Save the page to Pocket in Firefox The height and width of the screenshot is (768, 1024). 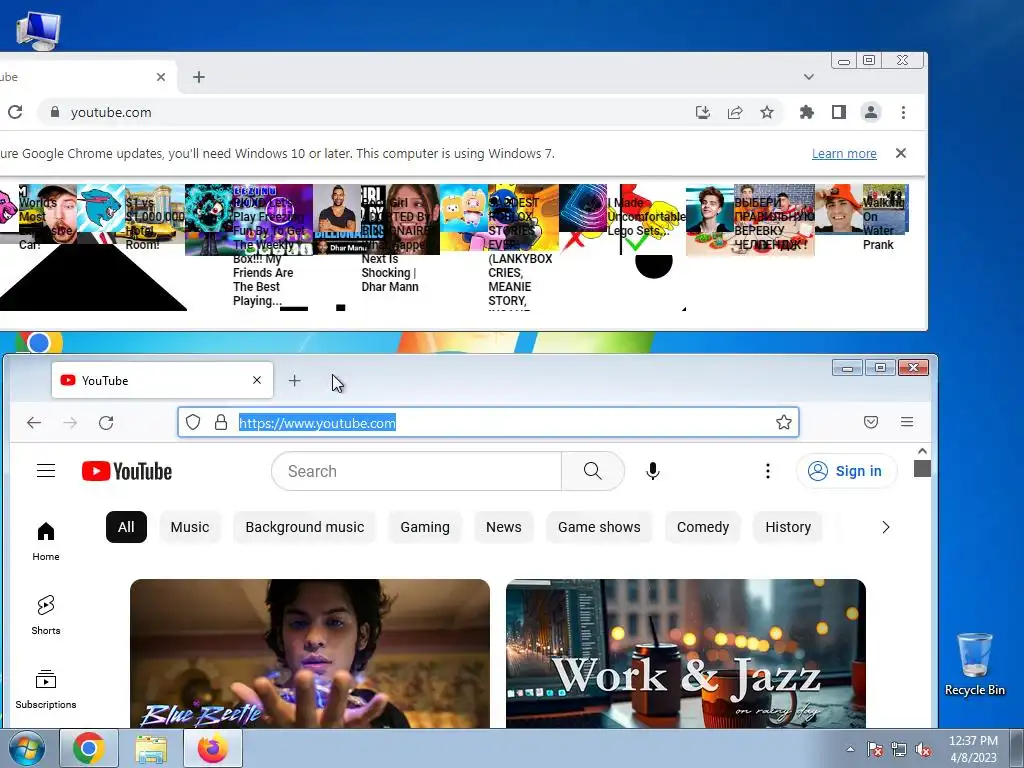pyautogui.click(x=871, y=423)
